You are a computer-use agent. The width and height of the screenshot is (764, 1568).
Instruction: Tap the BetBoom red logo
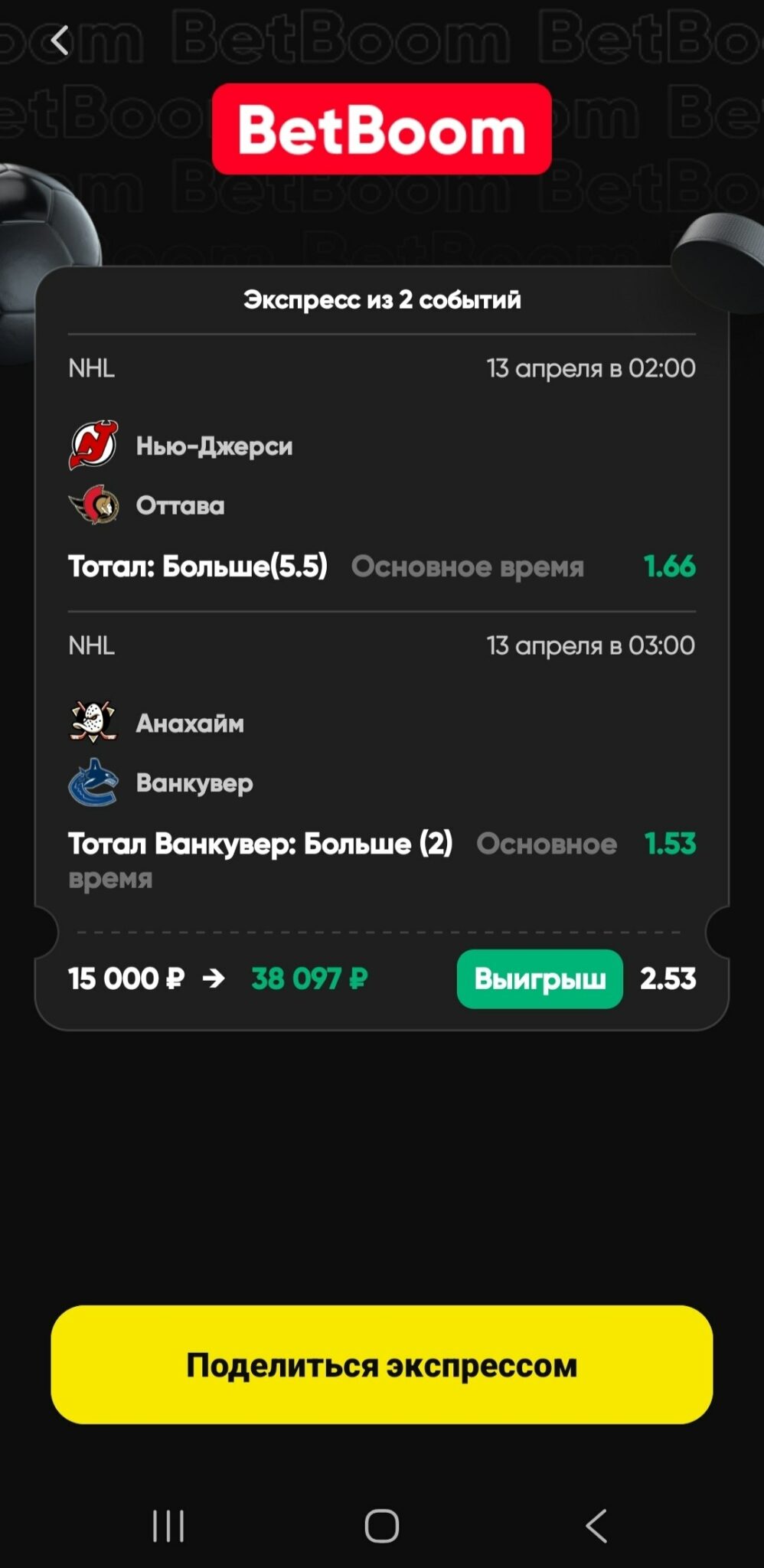click(381, 129)
